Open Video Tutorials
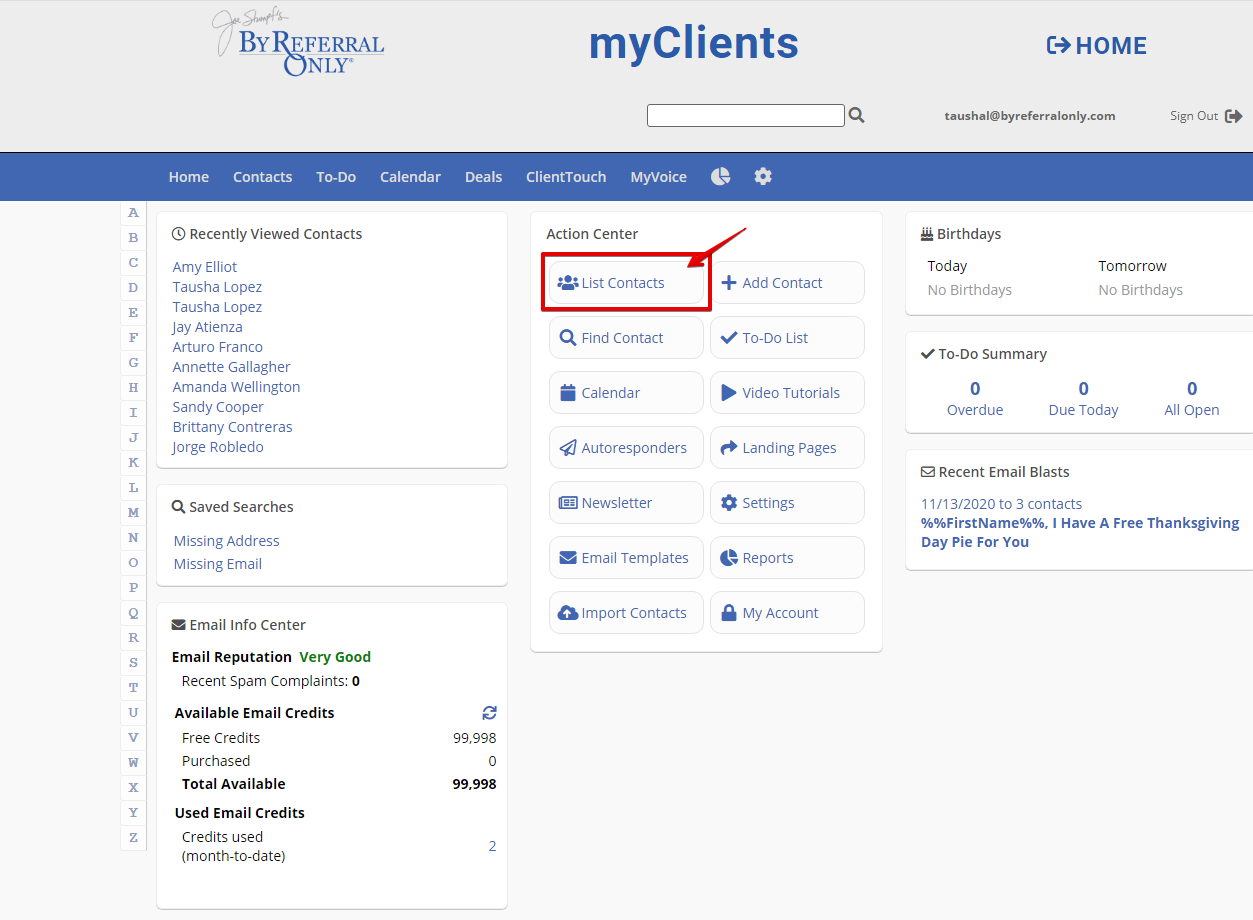The height and width of the screenshot is (920, 1253). (x=787, y=393)
